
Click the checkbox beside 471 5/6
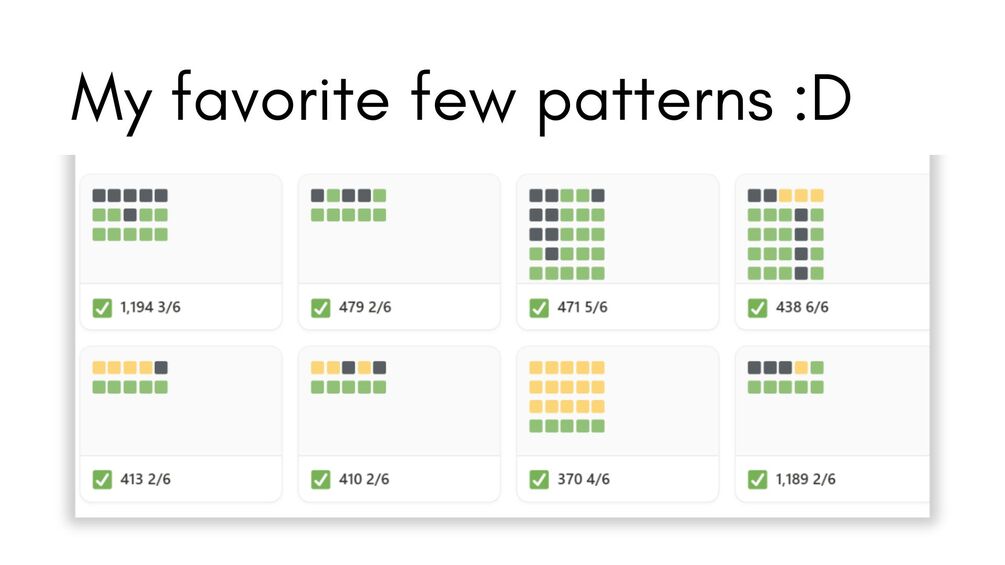tap(539, 308)
